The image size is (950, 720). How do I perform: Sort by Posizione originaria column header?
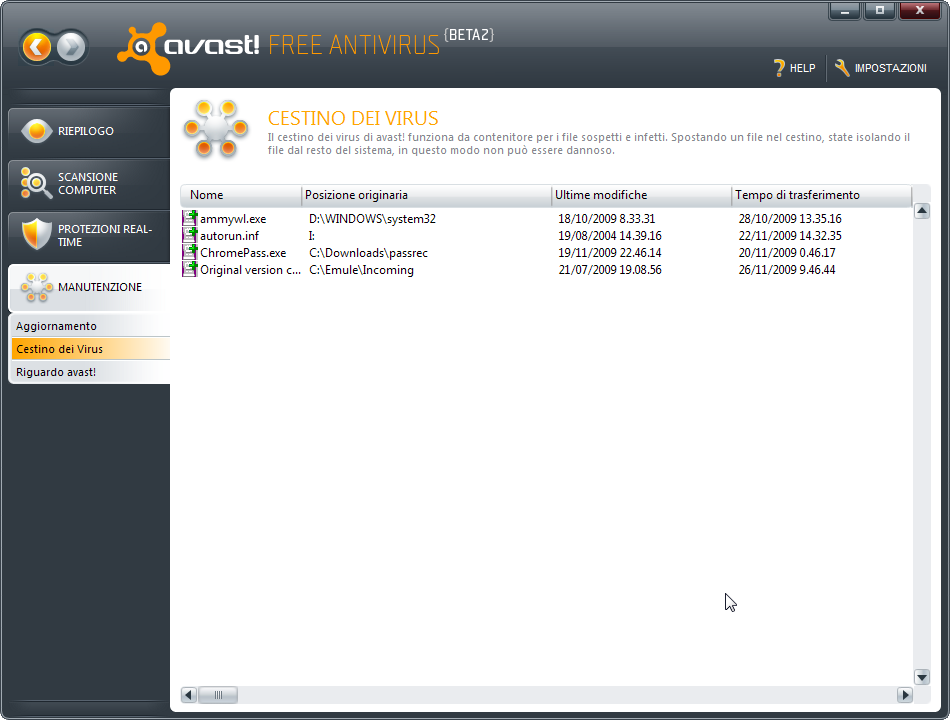coord(427,195)
